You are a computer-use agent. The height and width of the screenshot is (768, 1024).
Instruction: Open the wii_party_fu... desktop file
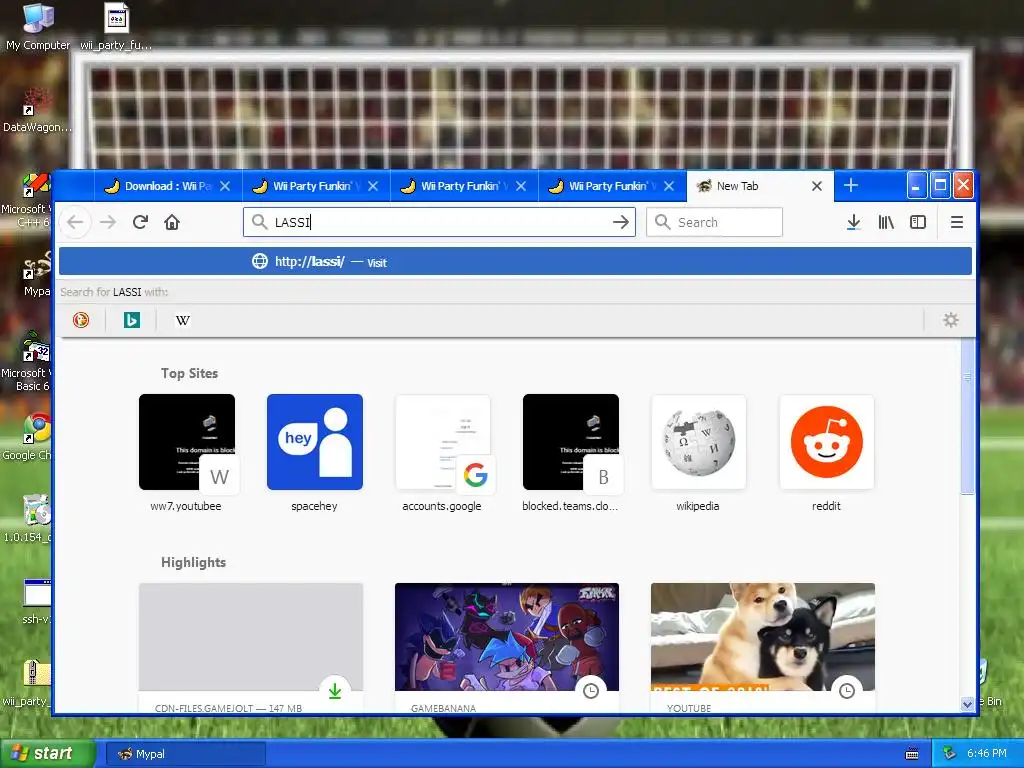(x=116, y=27)
